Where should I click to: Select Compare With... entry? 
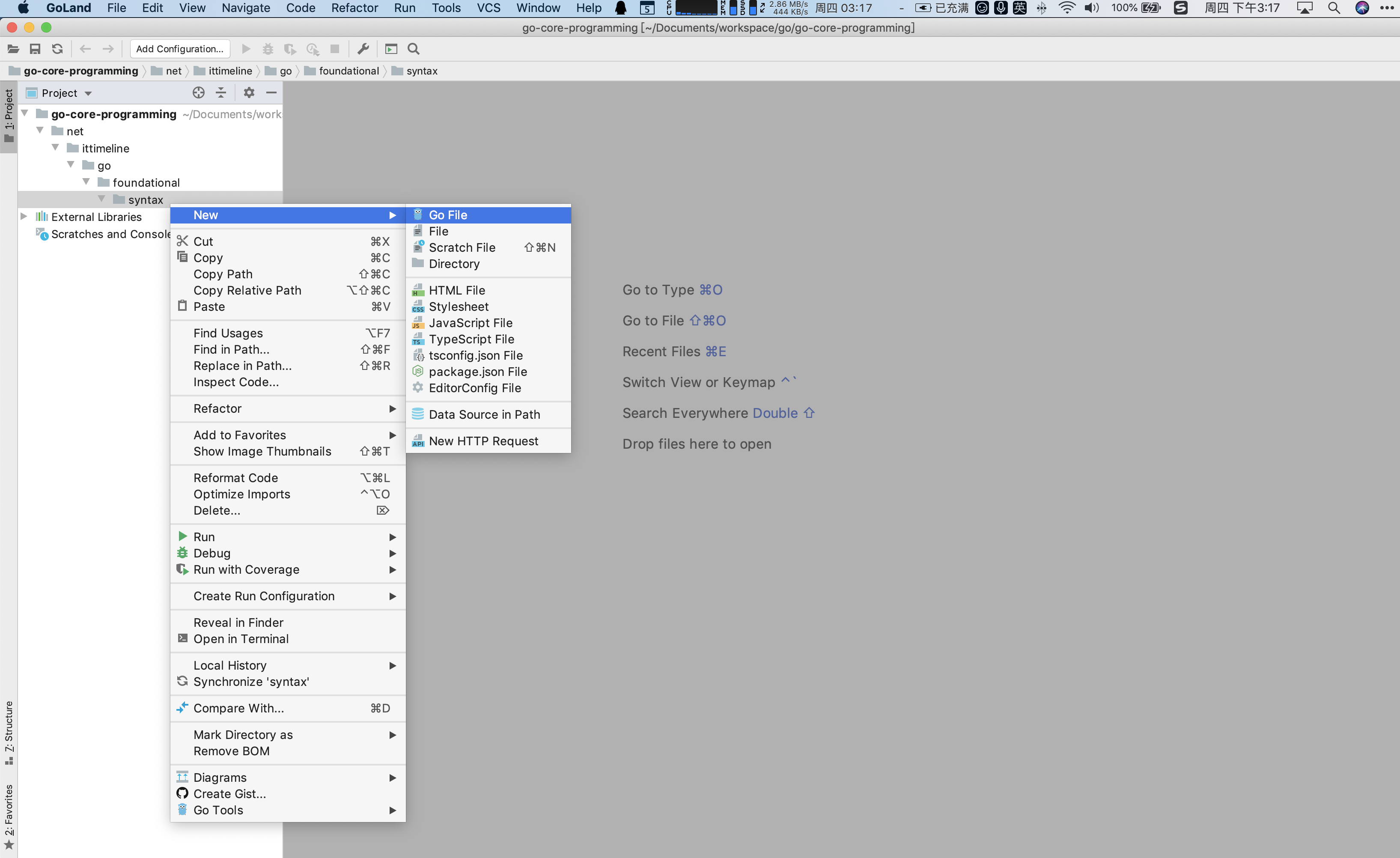[288, 709]
